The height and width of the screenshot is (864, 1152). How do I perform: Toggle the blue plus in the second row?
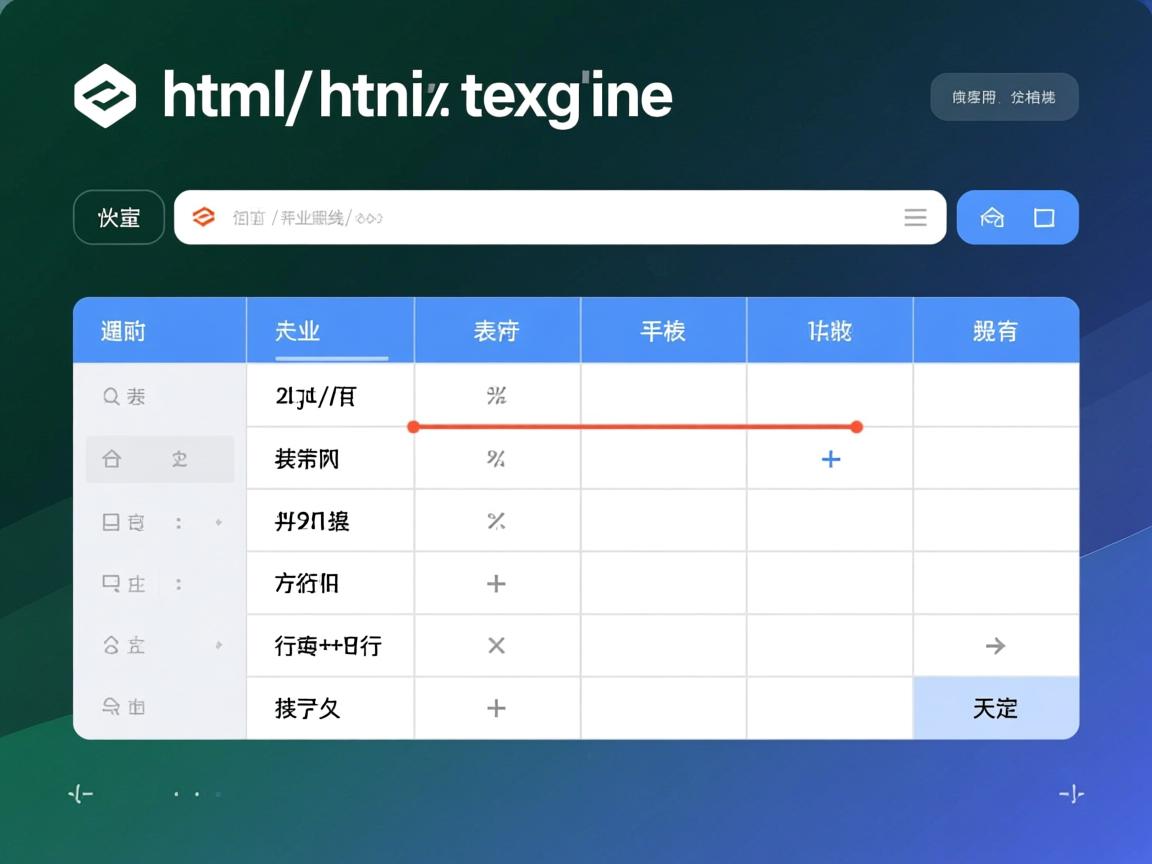click(x=830, y=458)
